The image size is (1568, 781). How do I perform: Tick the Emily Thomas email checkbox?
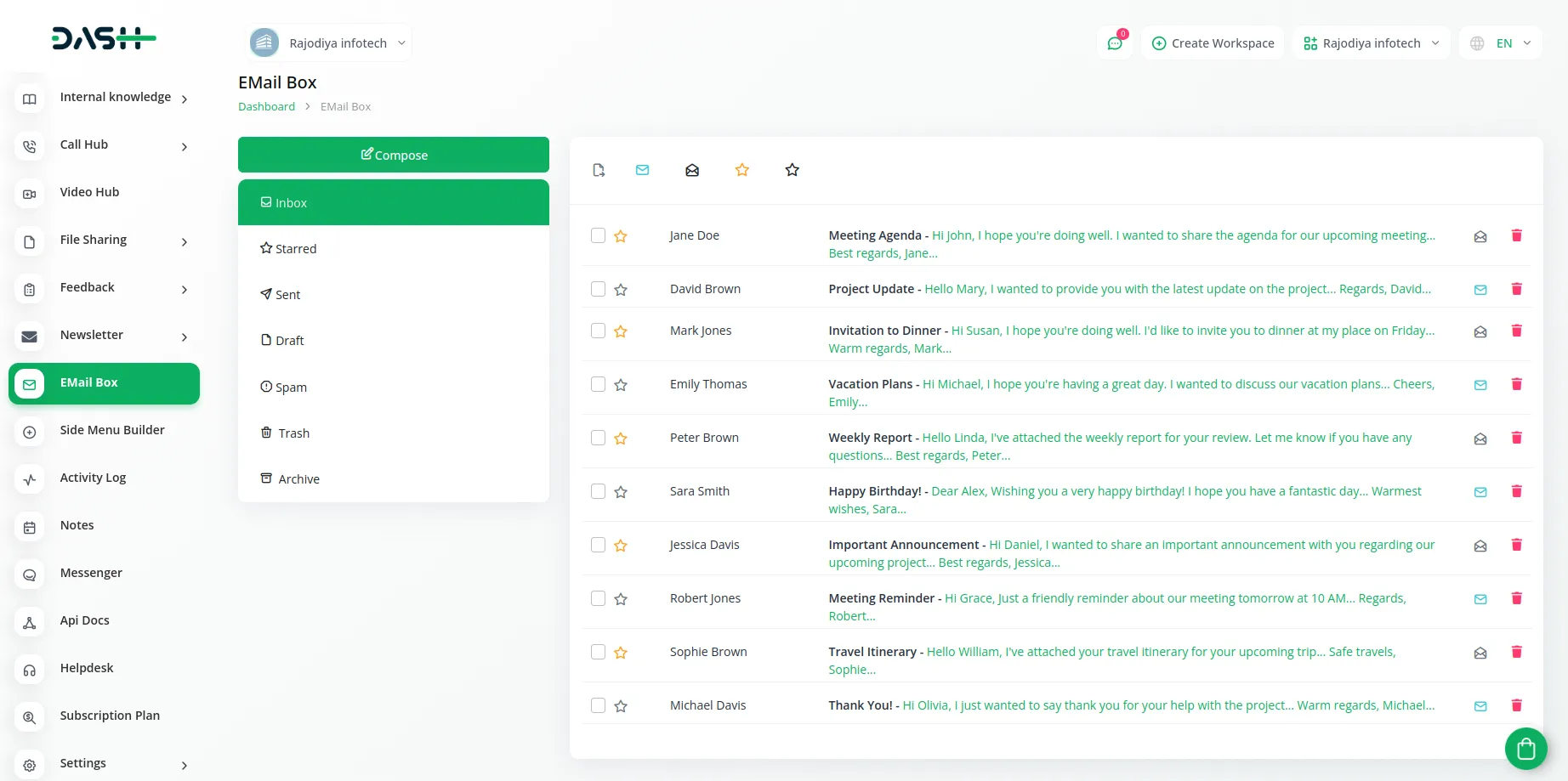tap(599, 384)
